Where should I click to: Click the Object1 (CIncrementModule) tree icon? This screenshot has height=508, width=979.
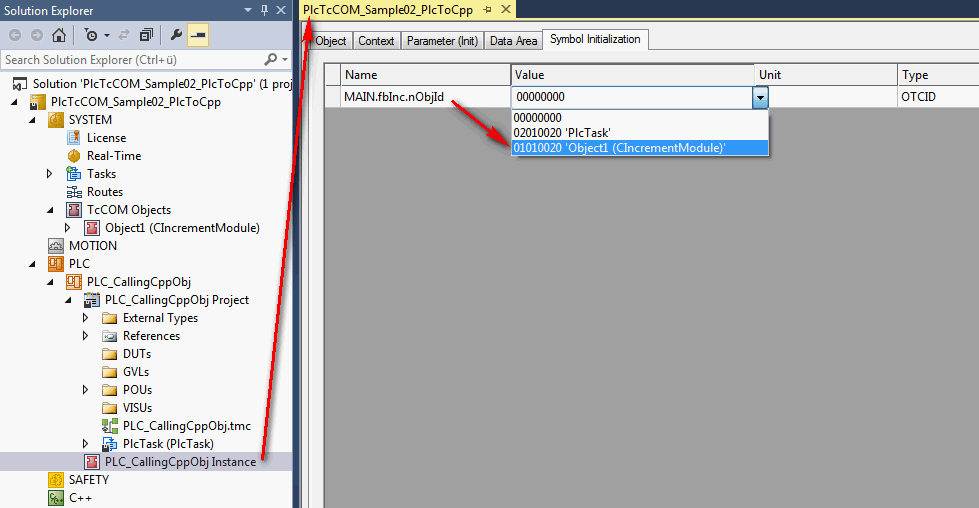(92, 228)
